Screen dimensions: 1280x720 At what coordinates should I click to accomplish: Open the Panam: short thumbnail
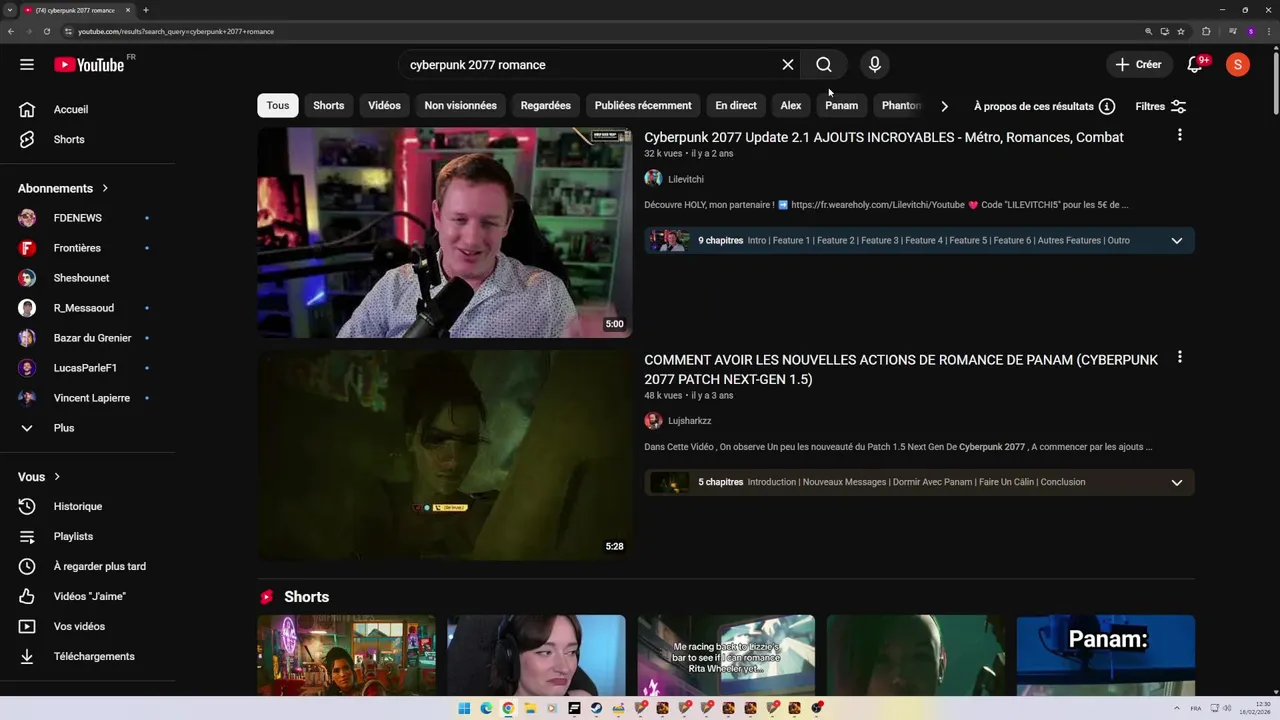point(1106,655)
